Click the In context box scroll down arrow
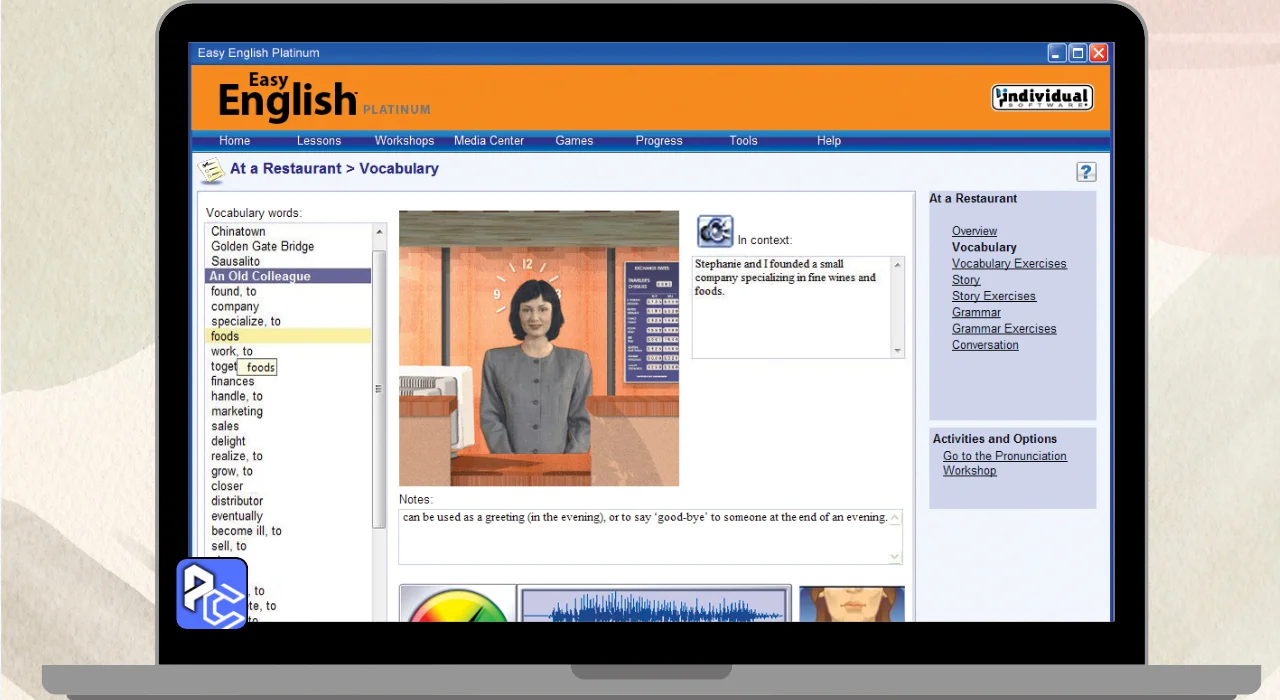The image size is (1280, 700). [x=897, y=350]
